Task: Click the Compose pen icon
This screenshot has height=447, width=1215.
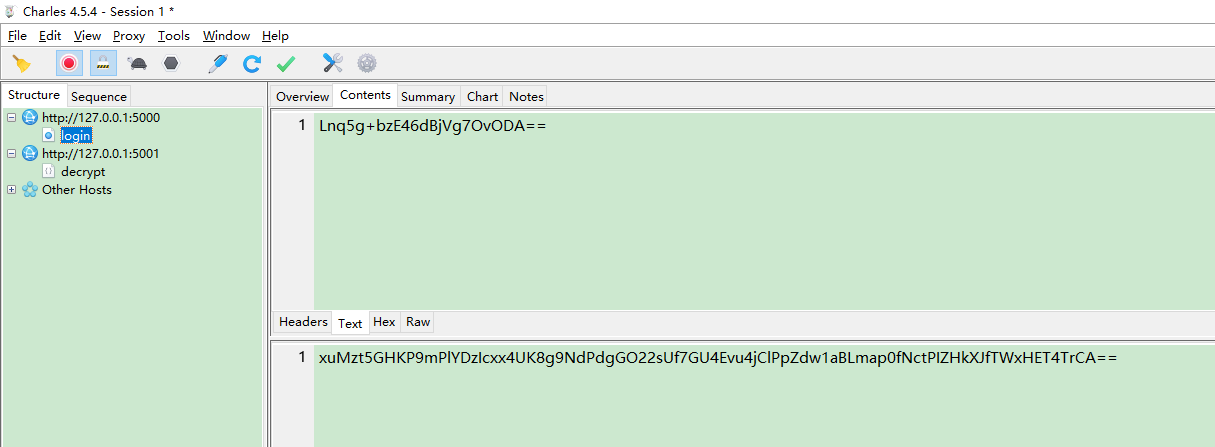Action: tap(217, 63)
